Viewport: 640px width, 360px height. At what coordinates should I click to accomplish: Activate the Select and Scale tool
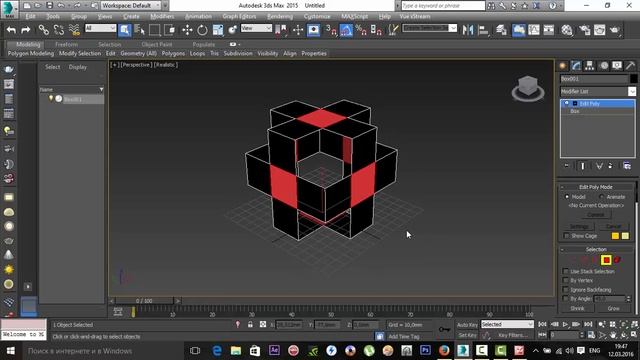pos(218,30)
